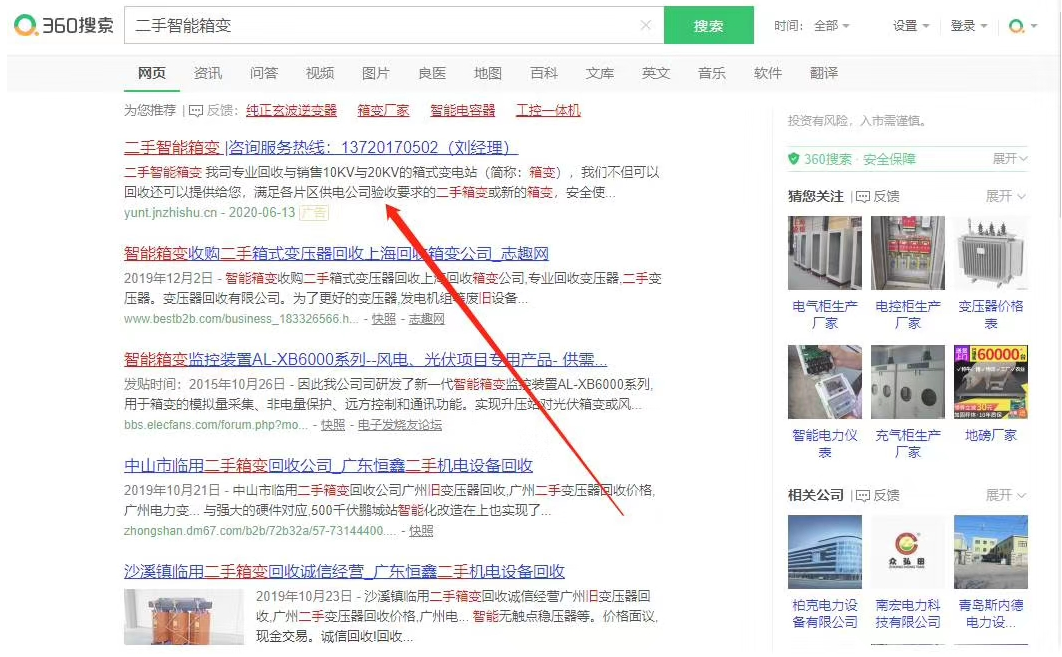Image resolution: width=1062 pixels, height=657 pixels.
Task: Click 反馈 beside 相关公司
Action: 878,495
